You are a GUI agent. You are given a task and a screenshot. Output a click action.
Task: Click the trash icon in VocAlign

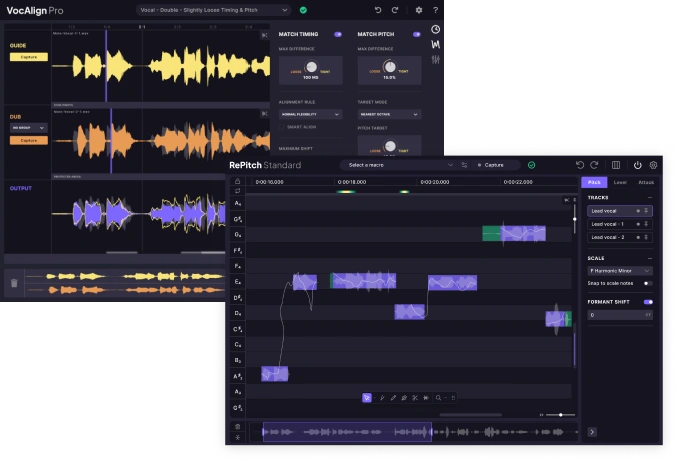pyautogui.click(x=14, y=283)
